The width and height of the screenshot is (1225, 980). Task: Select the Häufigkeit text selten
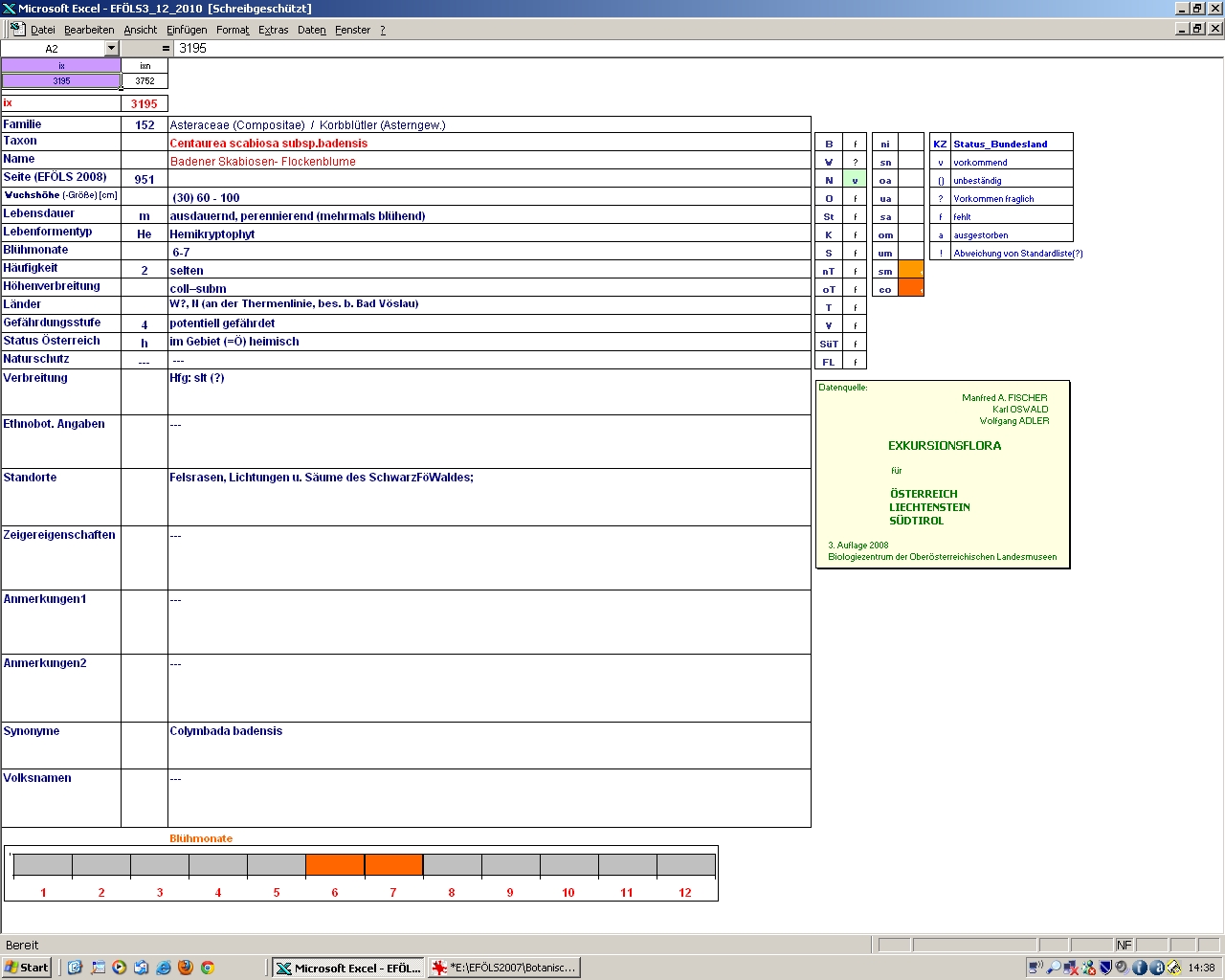point(187,271)
